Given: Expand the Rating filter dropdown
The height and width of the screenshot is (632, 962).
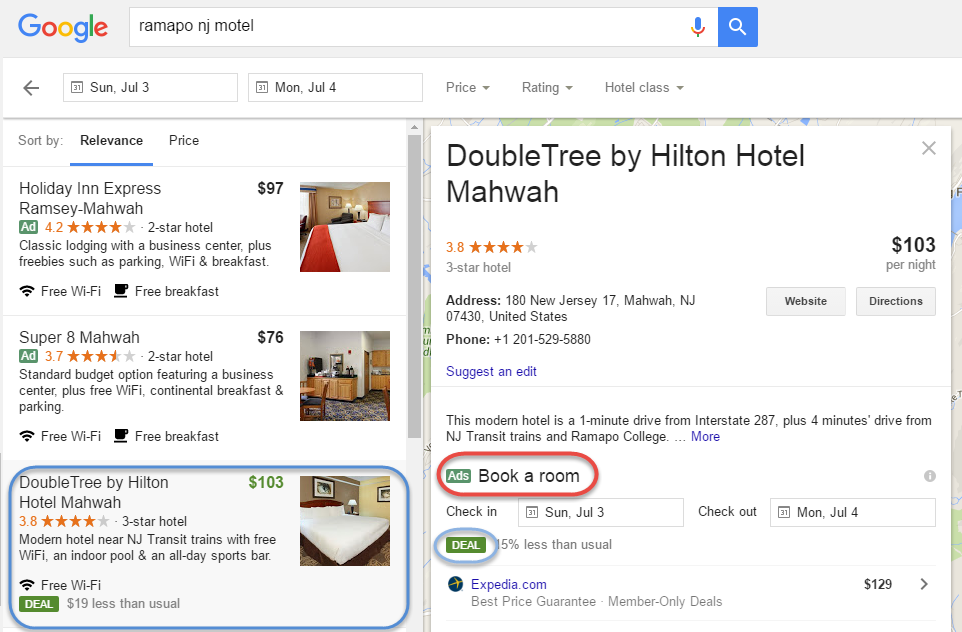Looking at the screenshot, I should [x=547, y=88].
